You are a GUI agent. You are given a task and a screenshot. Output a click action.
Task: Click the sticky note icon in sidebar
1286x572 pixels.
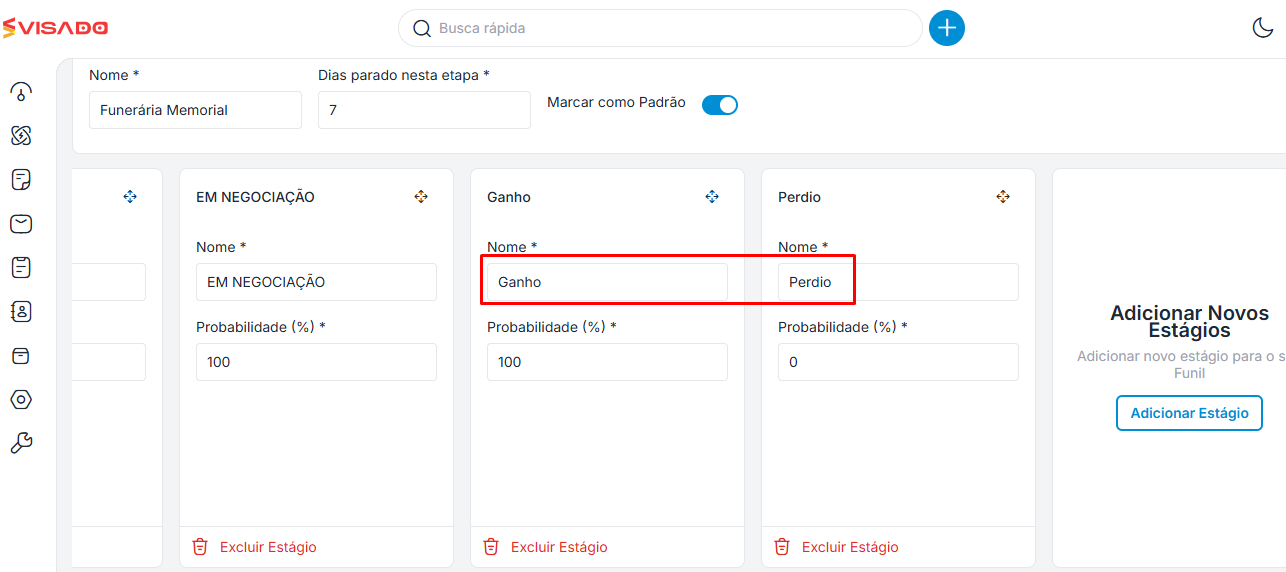pos(21,180)
